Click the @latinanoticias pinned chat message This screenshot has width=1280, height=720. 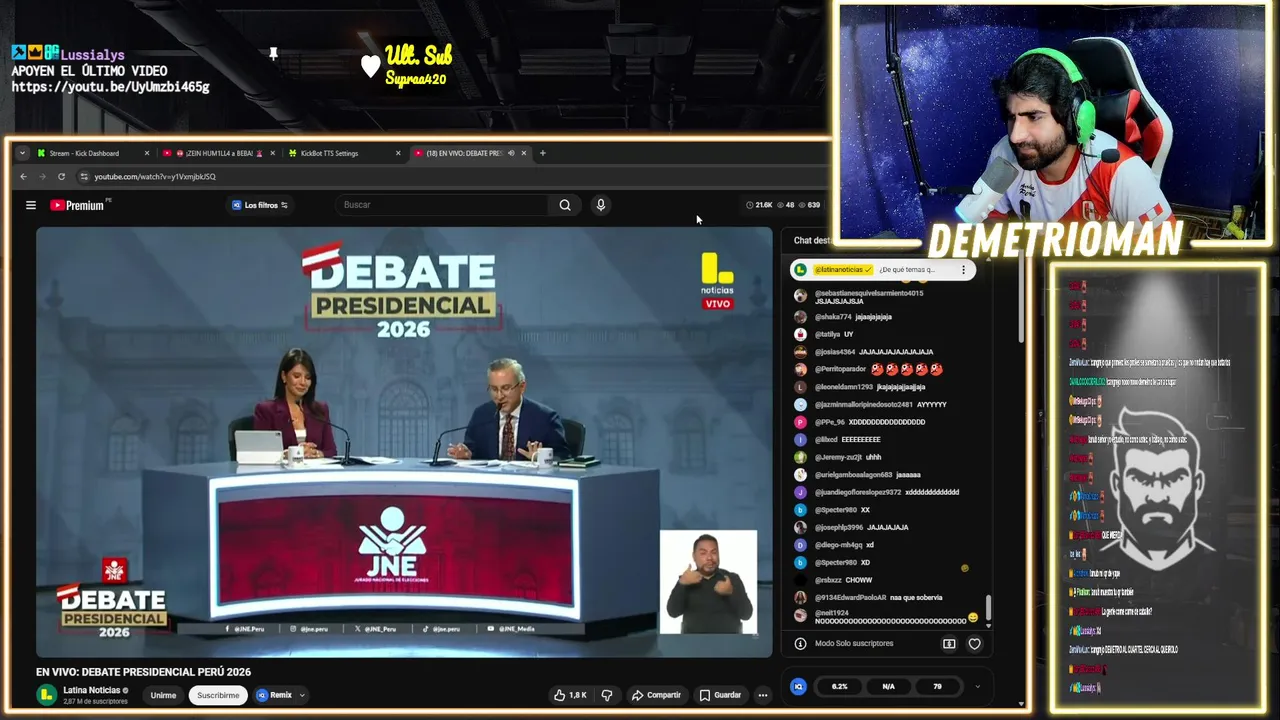(882, 270)
